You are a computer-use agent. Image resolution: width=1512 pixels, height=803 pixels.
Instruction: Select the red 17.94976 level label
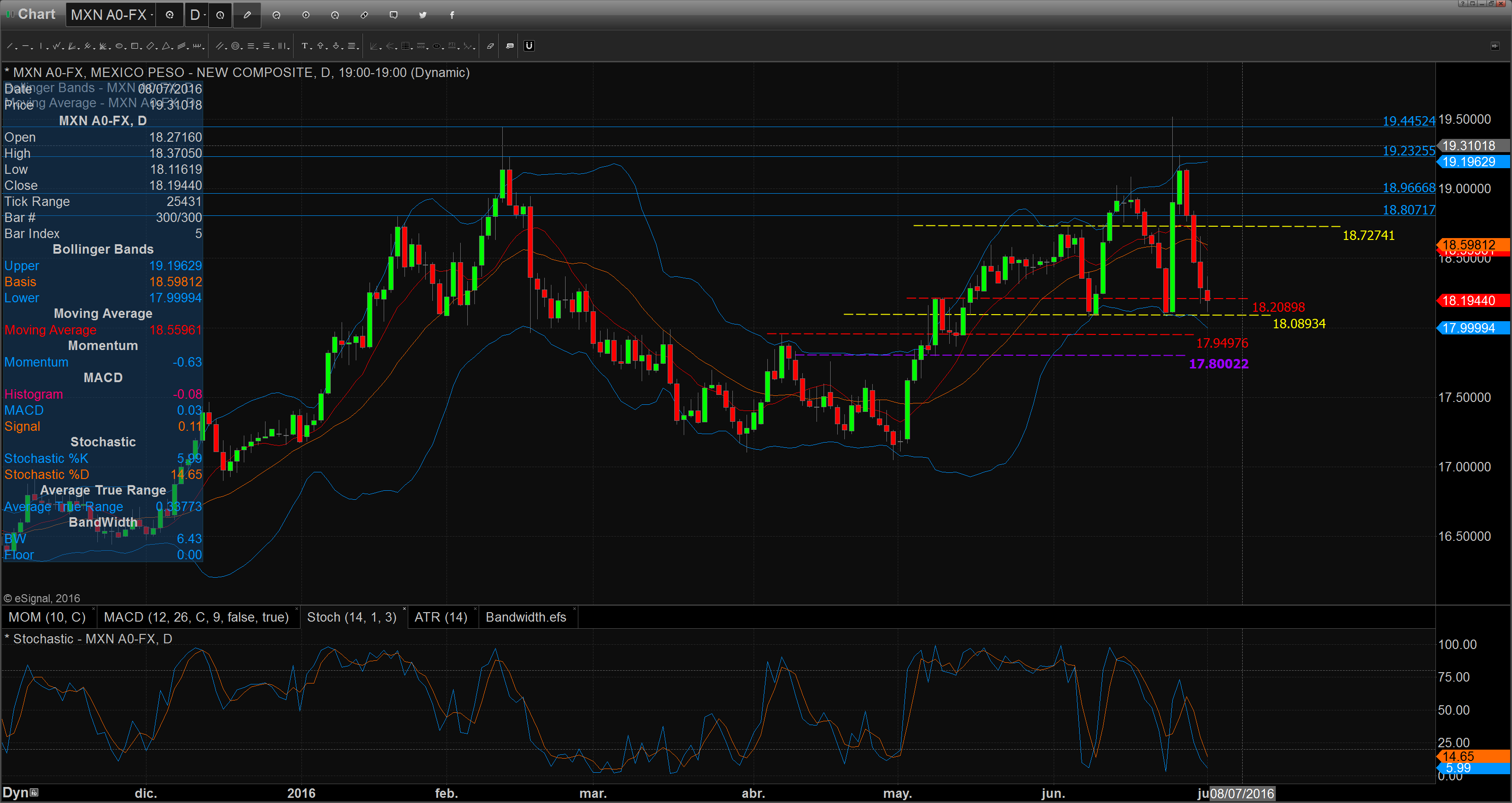[x=1222, y=343]
